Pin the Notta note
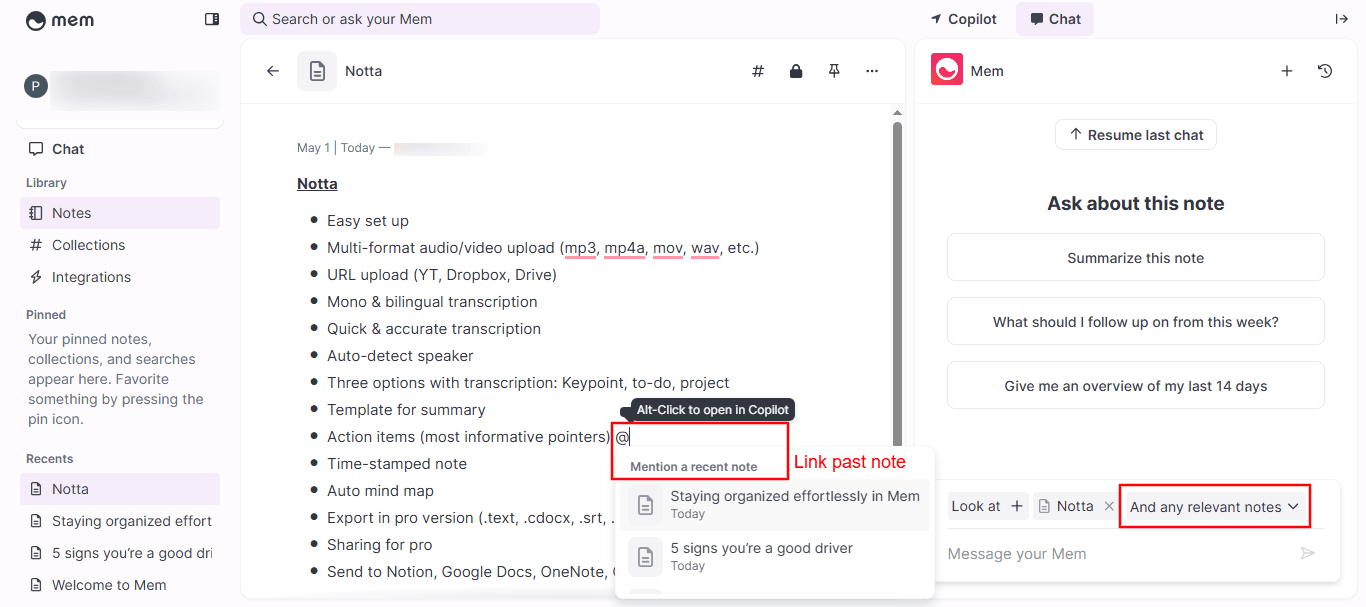 click(x=834, y=71)
